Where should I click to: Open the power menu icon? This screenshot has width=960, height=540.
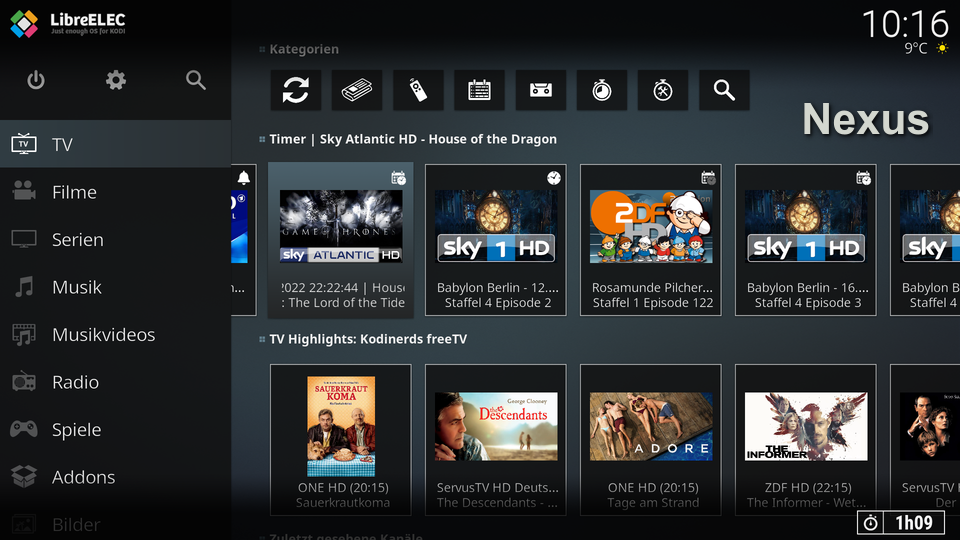[x=36, y=80]
